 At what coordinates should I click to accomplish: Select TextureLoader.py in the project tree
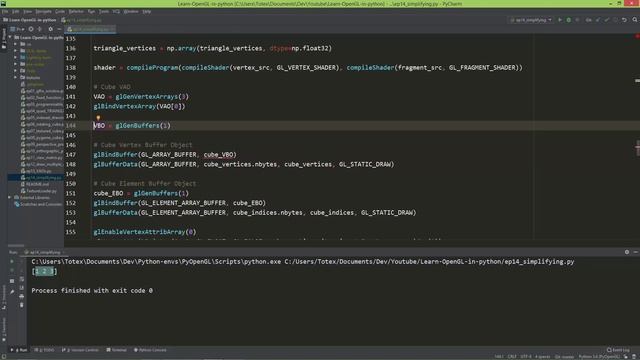tap(38, 191)
